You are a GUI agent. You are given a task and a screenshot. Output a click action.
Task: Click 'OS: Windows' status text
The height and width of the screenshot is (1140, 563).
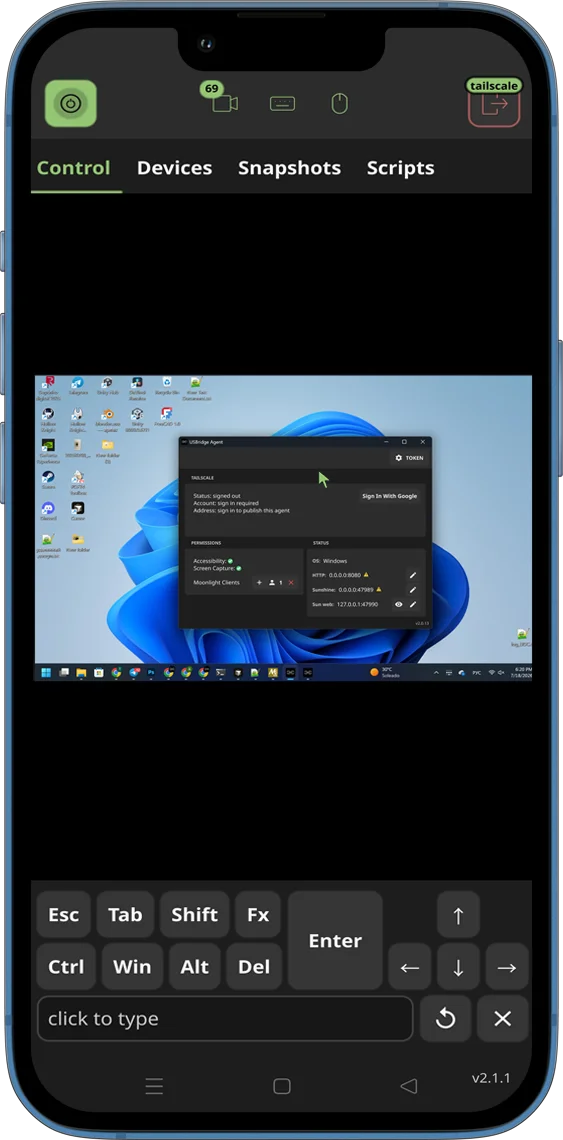coord(330,561)
